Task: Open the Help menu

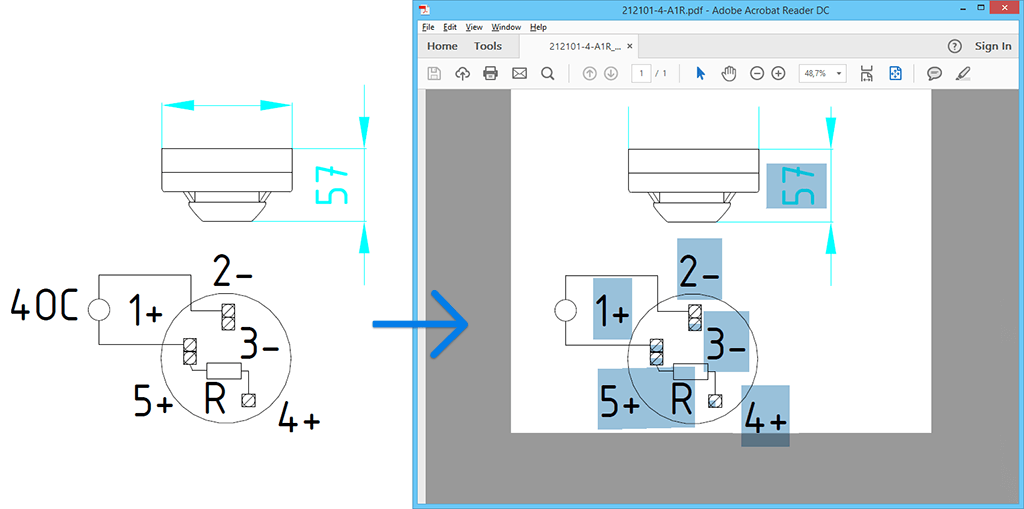Action: pyautogui.click(x=538, y=27)
